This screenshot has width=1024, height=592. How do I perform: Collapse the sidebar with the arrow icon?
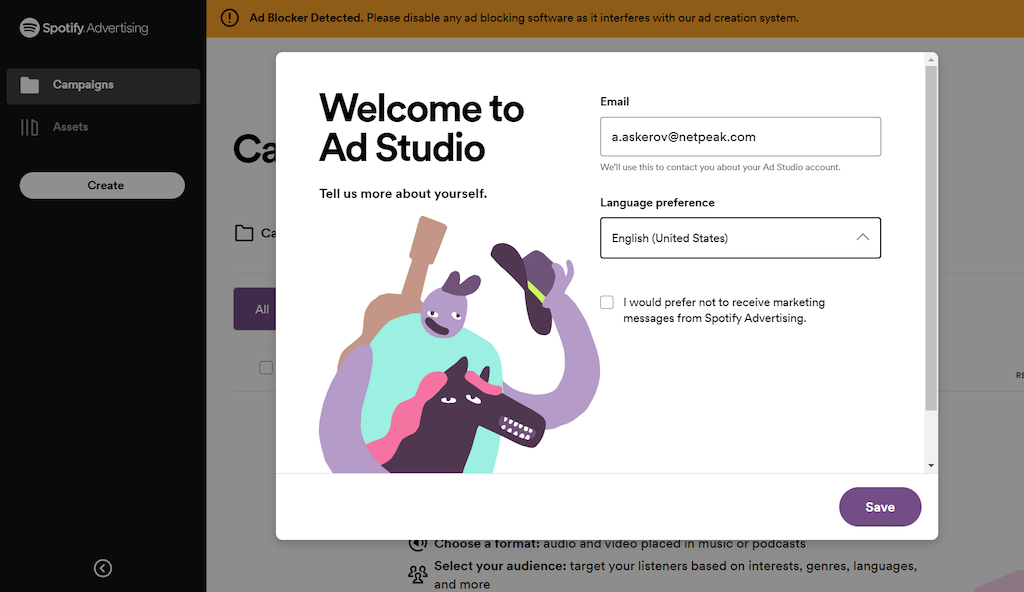click(x=103, y=568)
